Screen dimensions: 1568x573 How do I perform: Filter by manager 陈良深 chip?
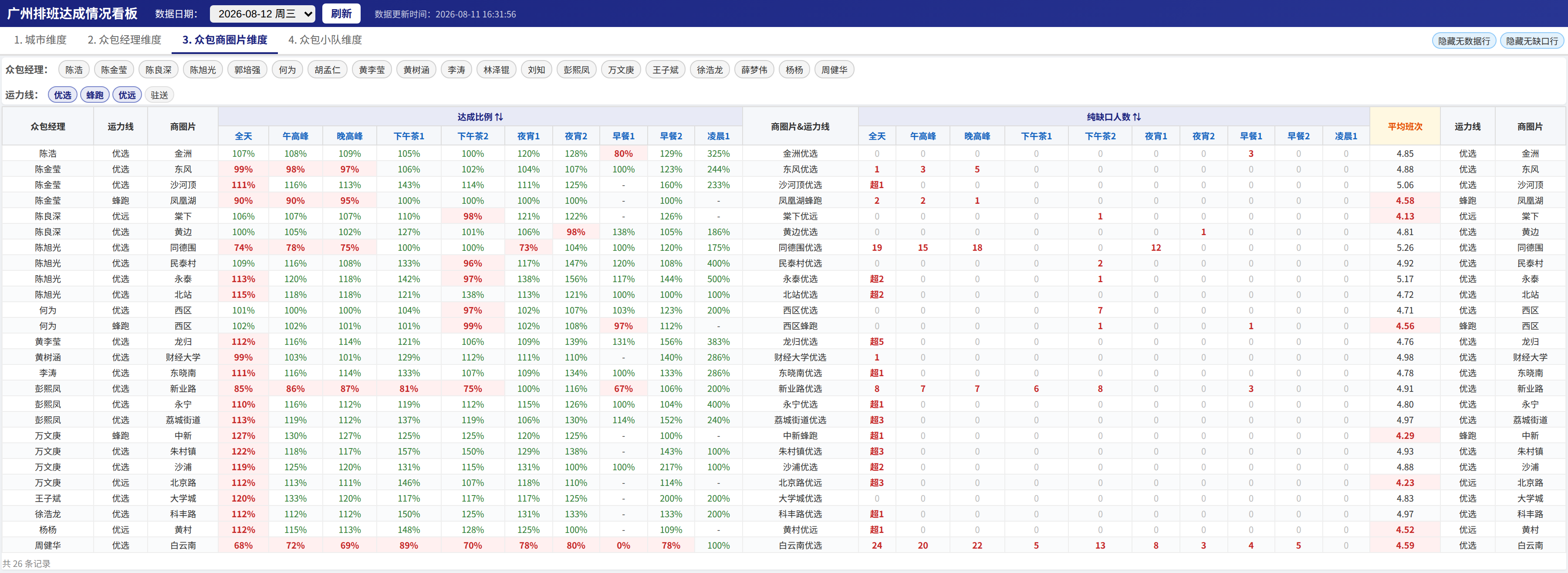coord(158,70)
